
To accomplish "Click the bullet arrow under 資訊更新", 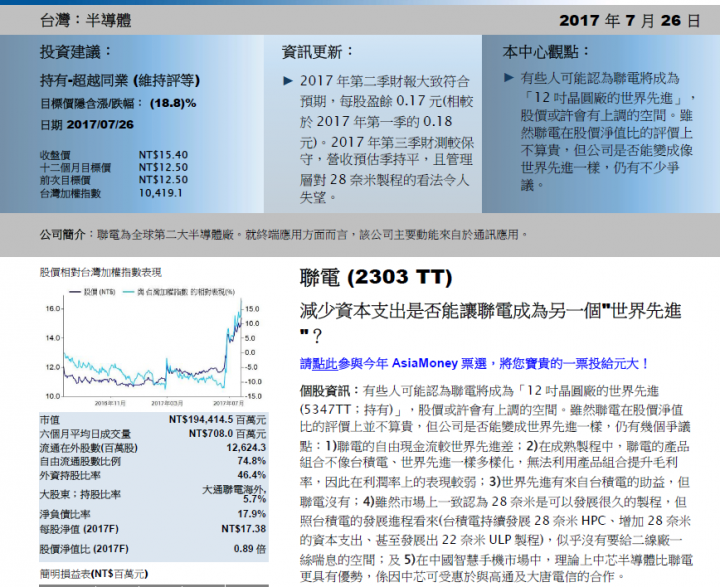I will coord(288,81).
